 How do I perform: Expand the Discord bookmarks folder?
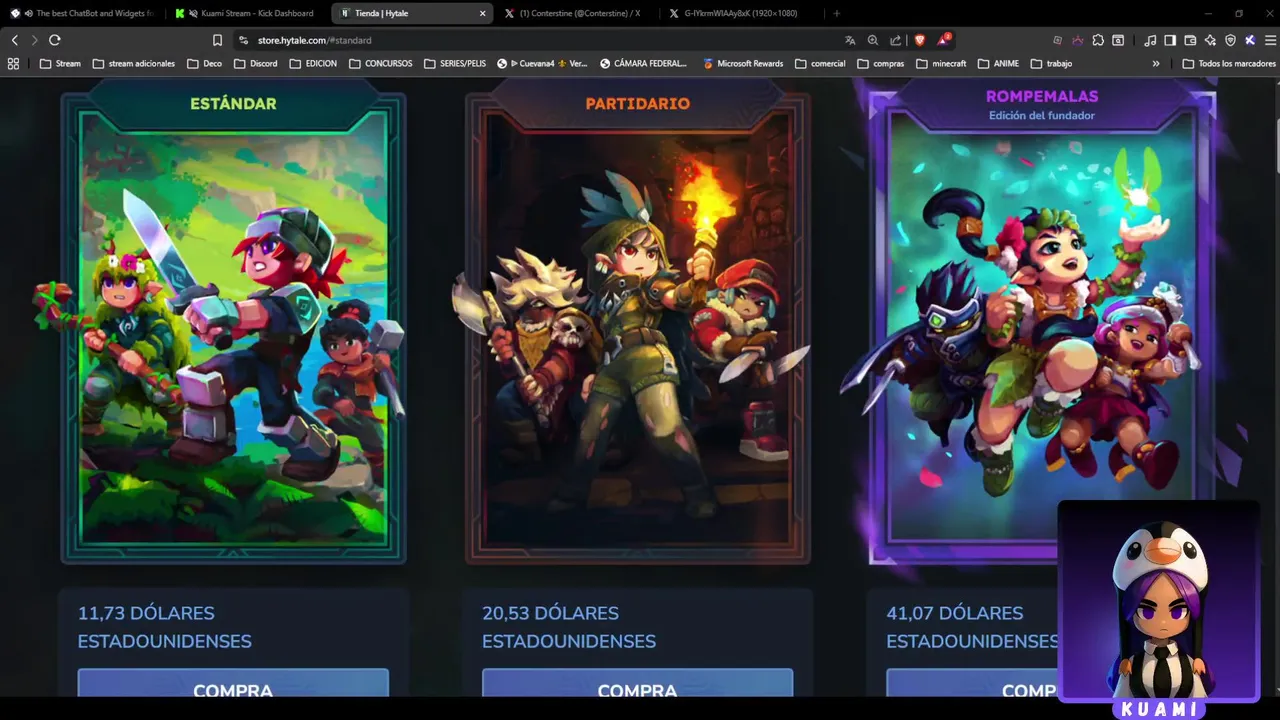click(256, 63)
